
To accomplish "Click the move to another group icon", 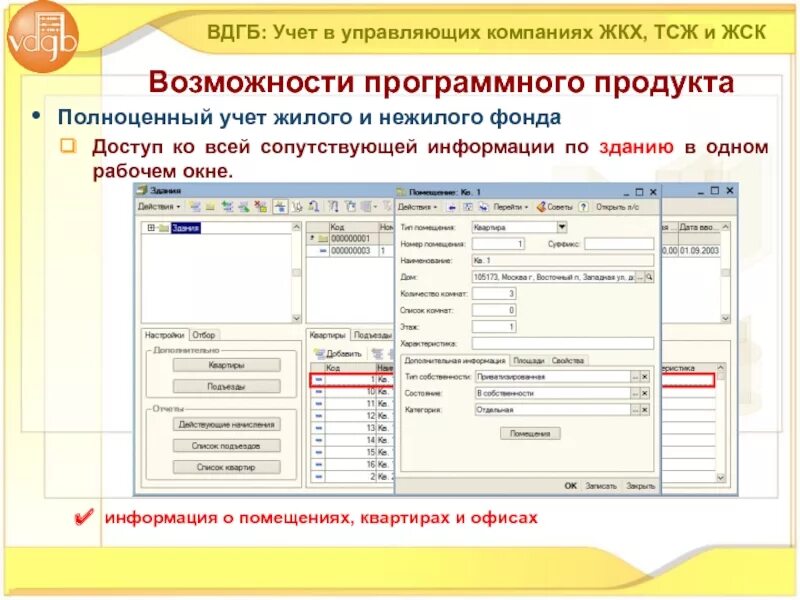I will coord(297,207).
